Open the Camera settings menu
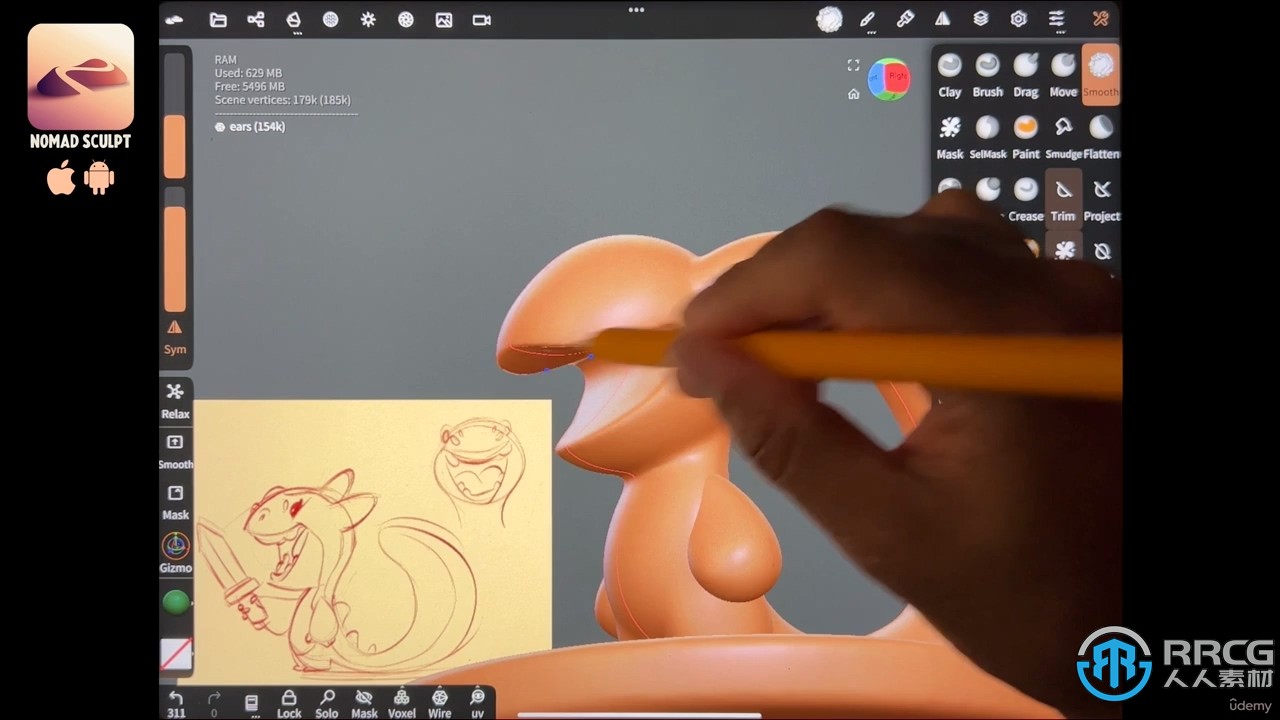This screenshot has width=1280, height=720. (481, 19)
